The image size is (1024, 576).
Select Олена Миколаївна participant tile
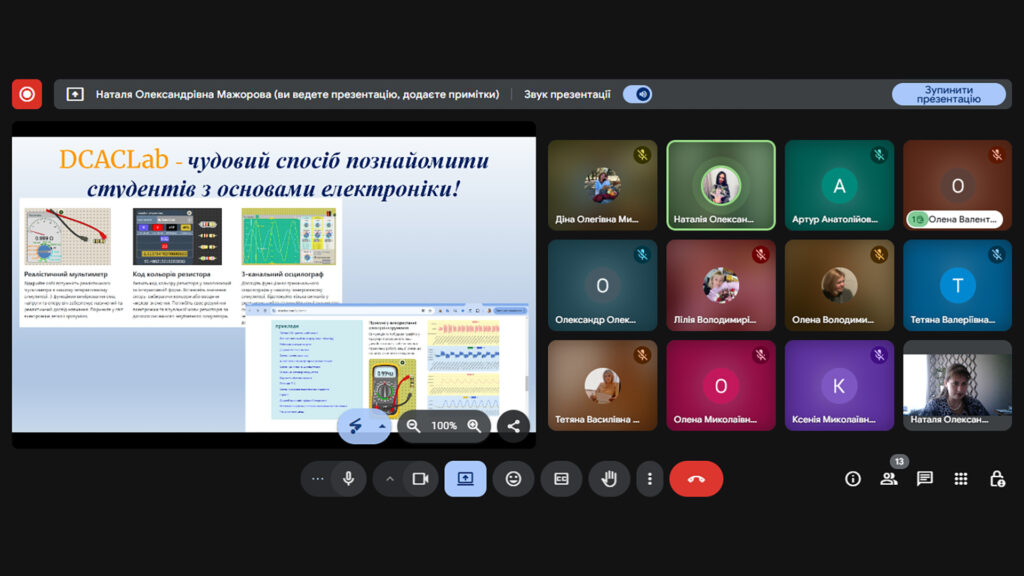(721, 385)
